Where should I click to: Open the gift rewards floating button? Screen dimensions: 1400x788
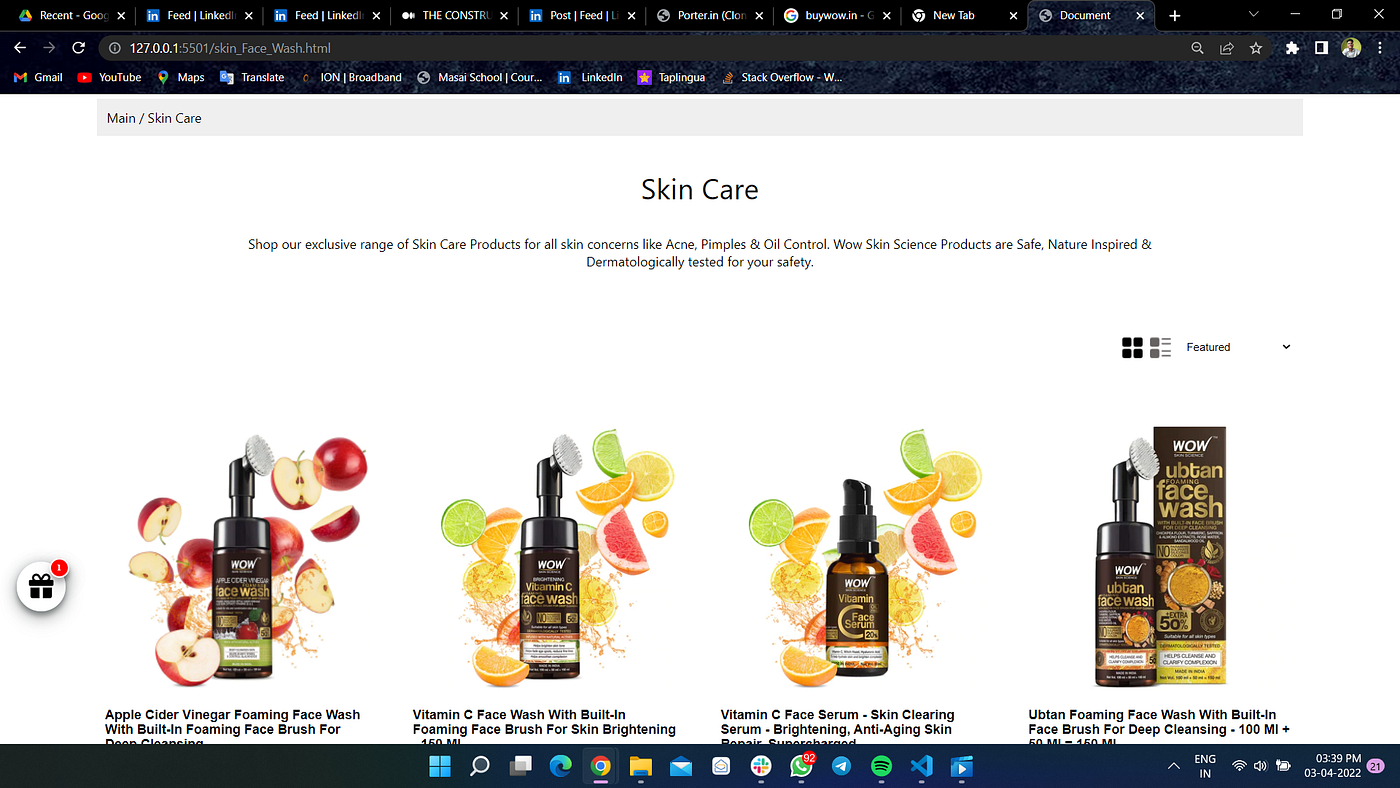tap(41, 587)
